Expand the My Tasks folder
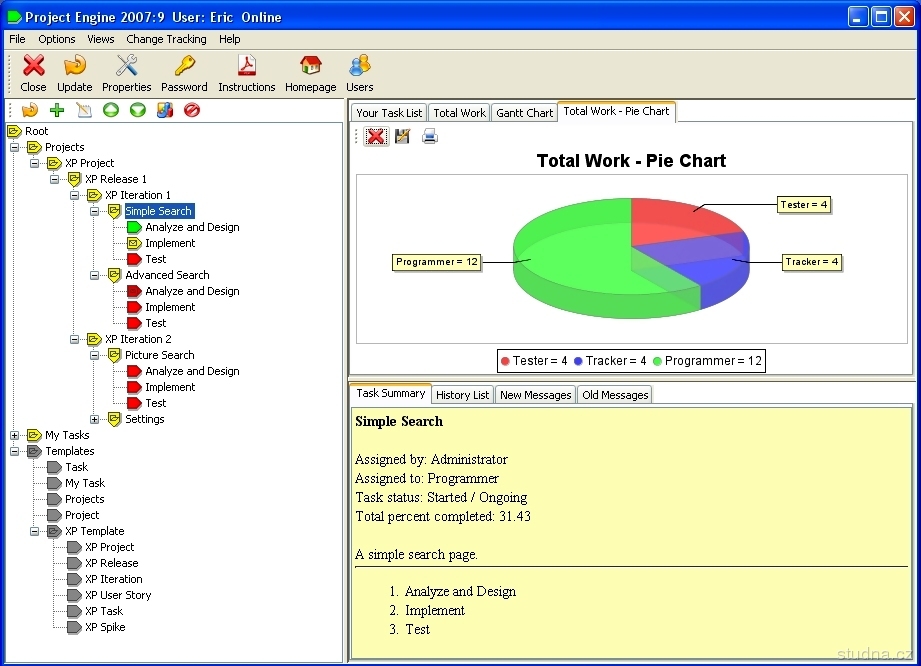921x666 pixels. point(15,435)
